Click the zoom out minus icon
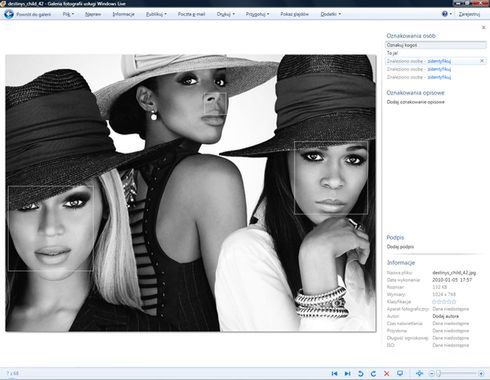The height and width of the screenshot is (380, 490). [432, 373]
